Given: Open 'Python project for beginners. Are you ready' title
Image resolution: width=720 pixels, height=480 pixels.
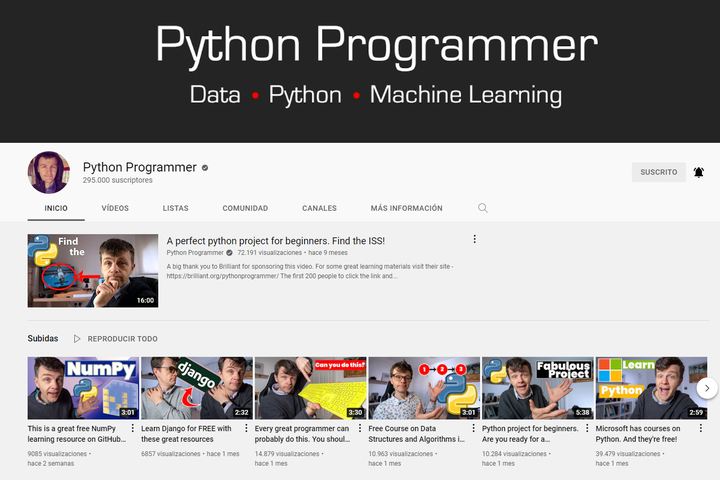Looking at the screenshot, I should [530, 434].
